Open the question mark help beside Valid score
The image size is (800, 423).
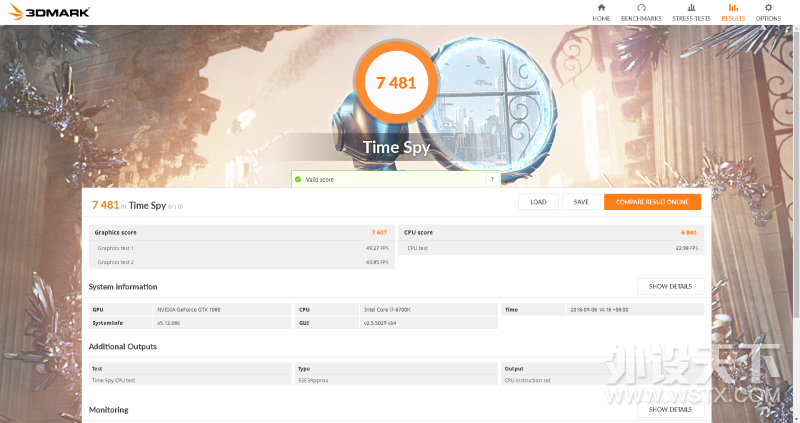point(492,179)
